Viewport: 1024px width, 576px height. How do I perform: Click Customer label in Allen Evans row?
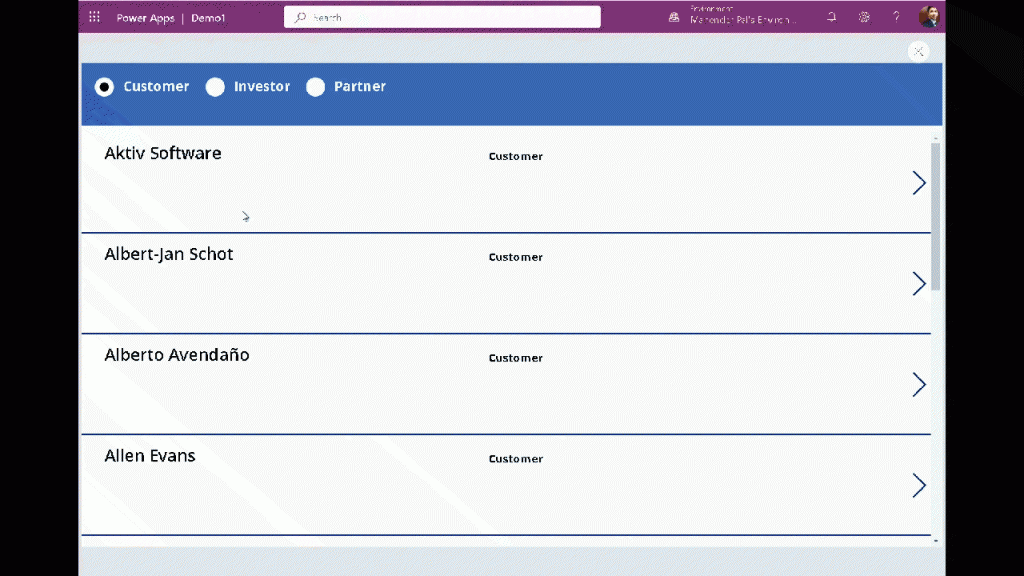coord(516,459)
